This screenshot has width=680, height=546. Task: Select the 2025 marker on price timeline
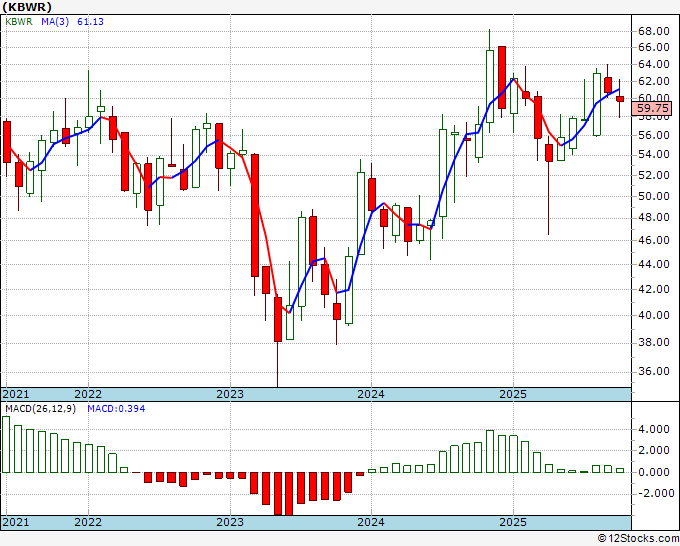coord(513,394)
